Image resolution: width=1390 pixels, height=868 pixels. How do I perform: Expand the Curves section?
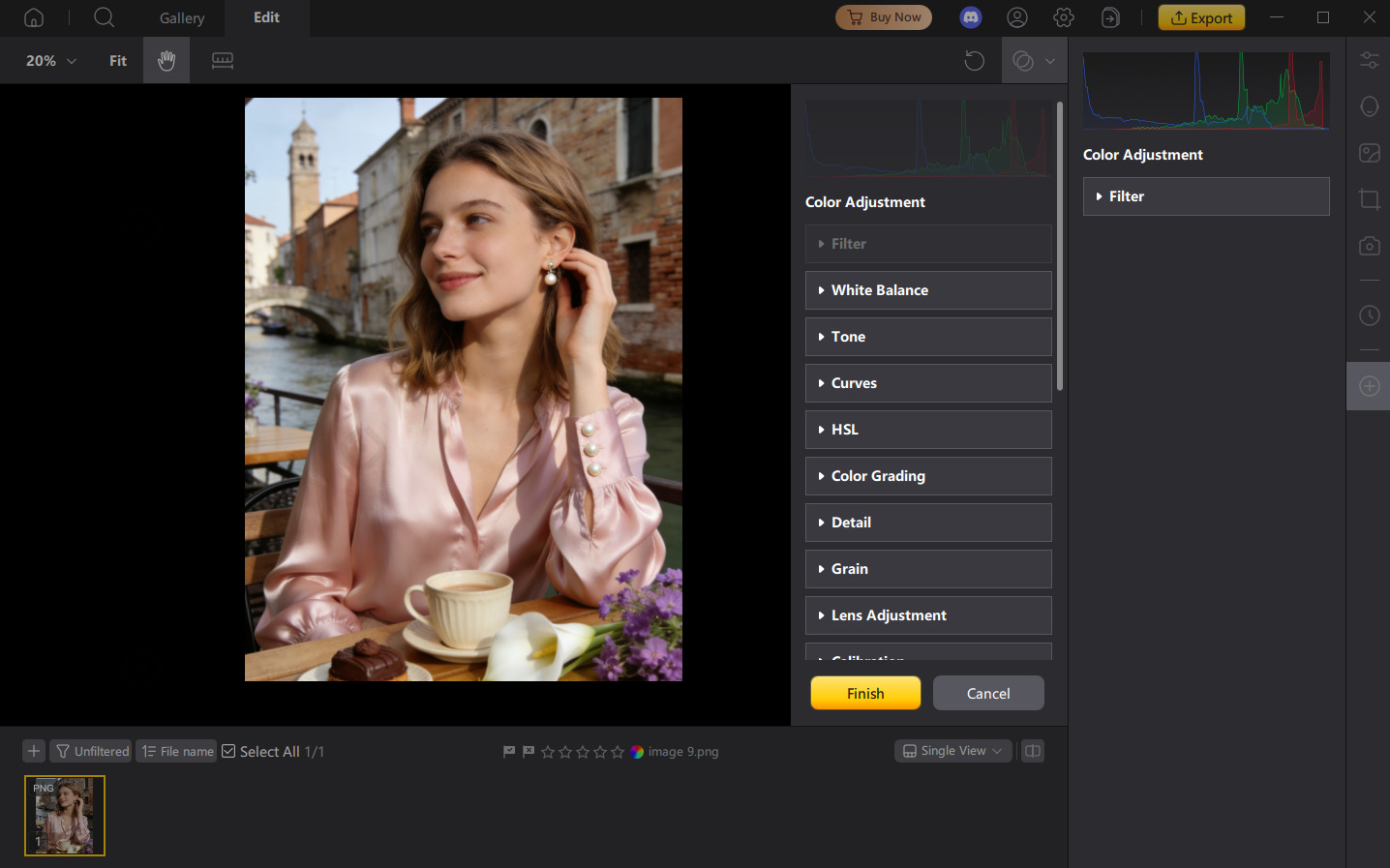(927, 383)
